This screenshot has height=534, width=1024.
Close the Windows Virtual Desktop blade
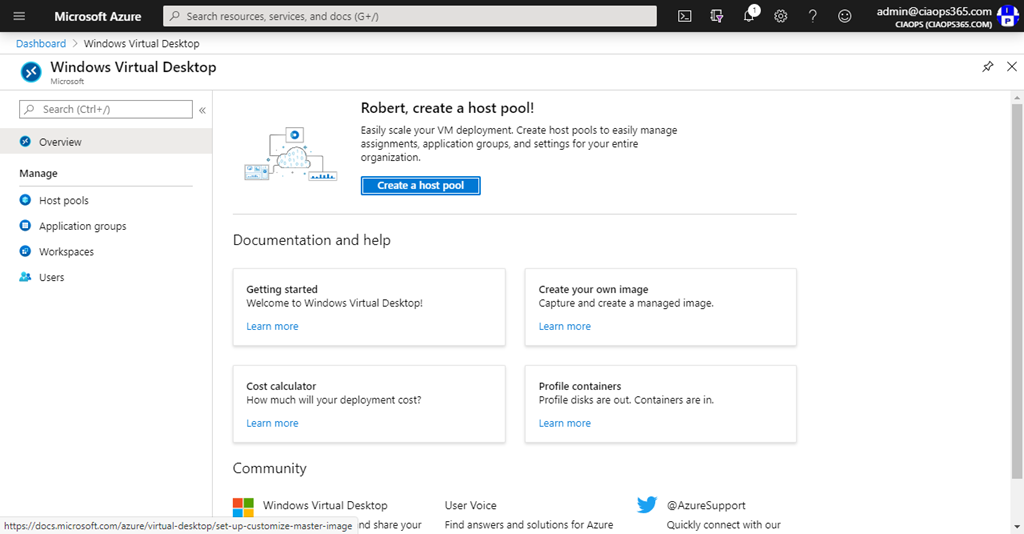(1011, 67)
